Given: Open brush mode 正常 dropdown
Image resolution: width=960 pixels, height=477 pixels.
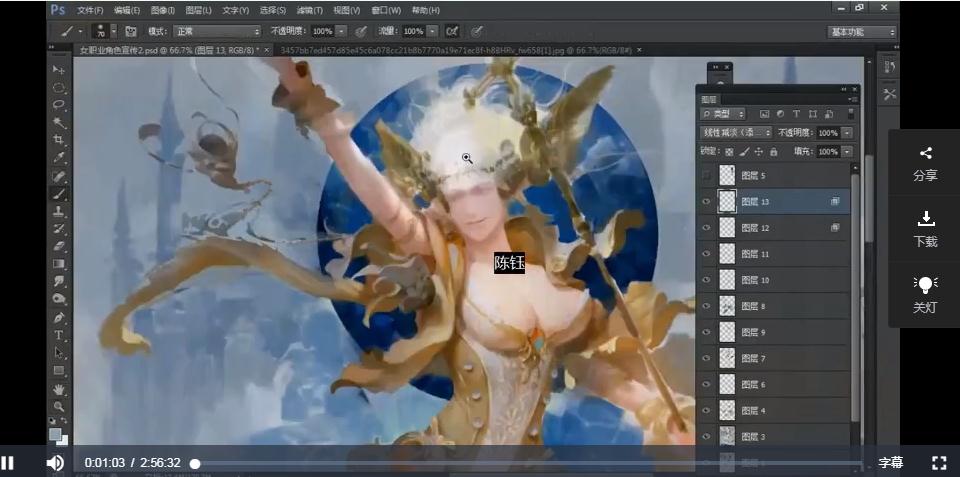Looking at the screenshot, I should pos(217,31).
